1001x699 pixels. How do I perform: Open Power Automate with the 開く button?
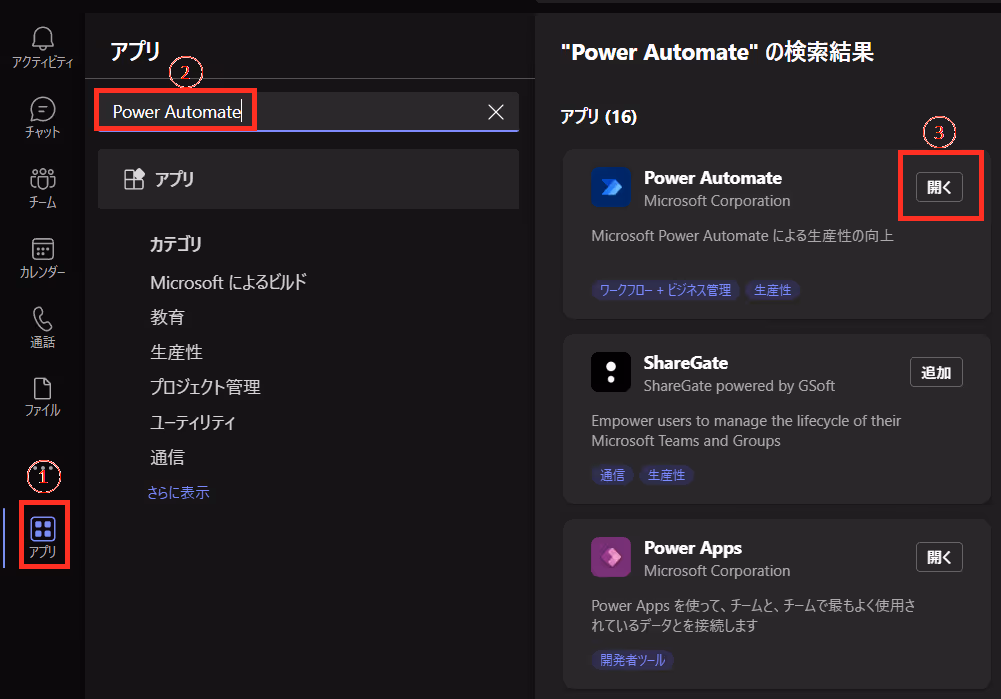coord(939,187)
